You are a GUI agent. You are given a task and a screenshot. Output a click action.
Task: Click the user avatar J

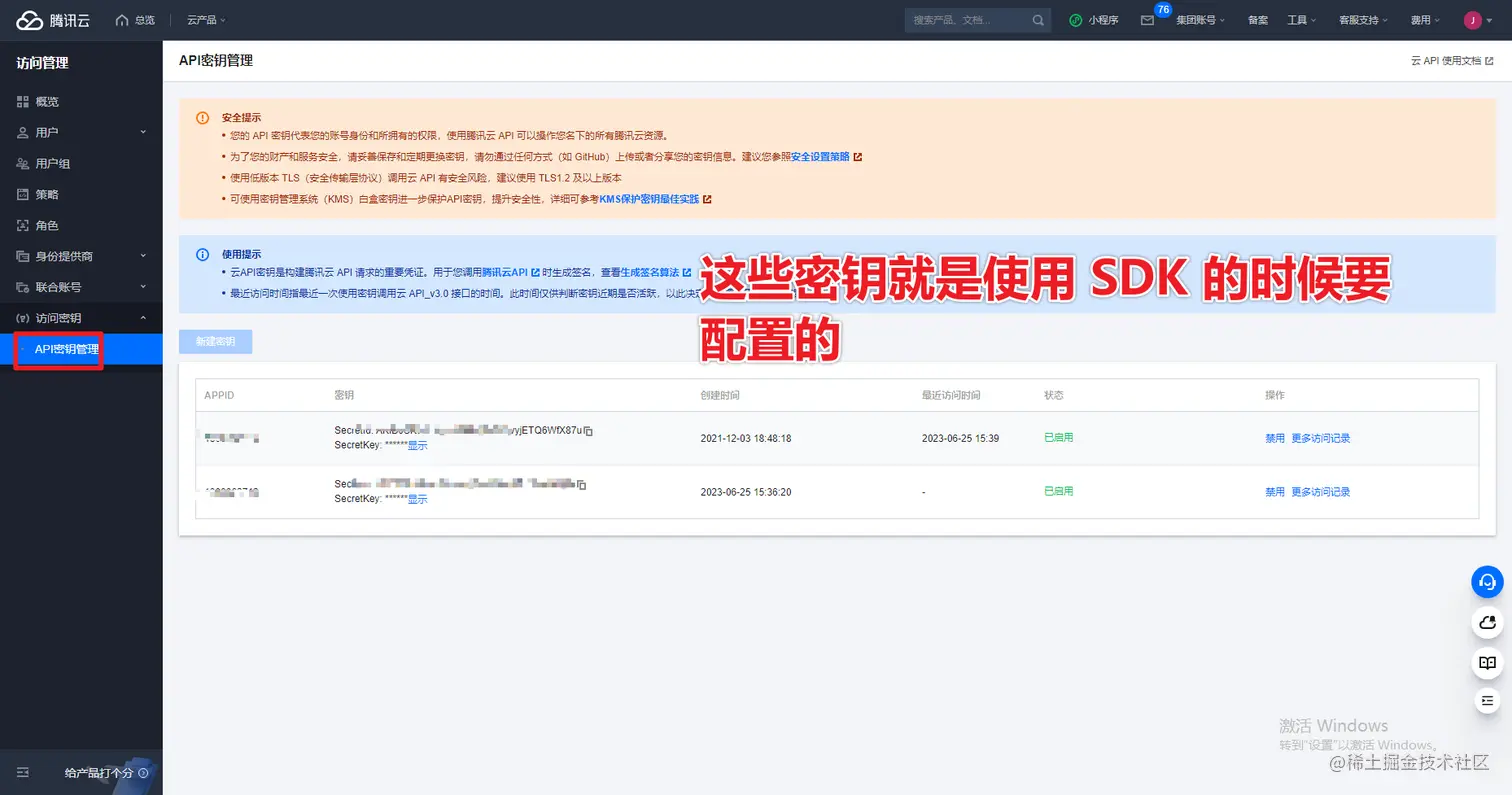point(1472,20)
